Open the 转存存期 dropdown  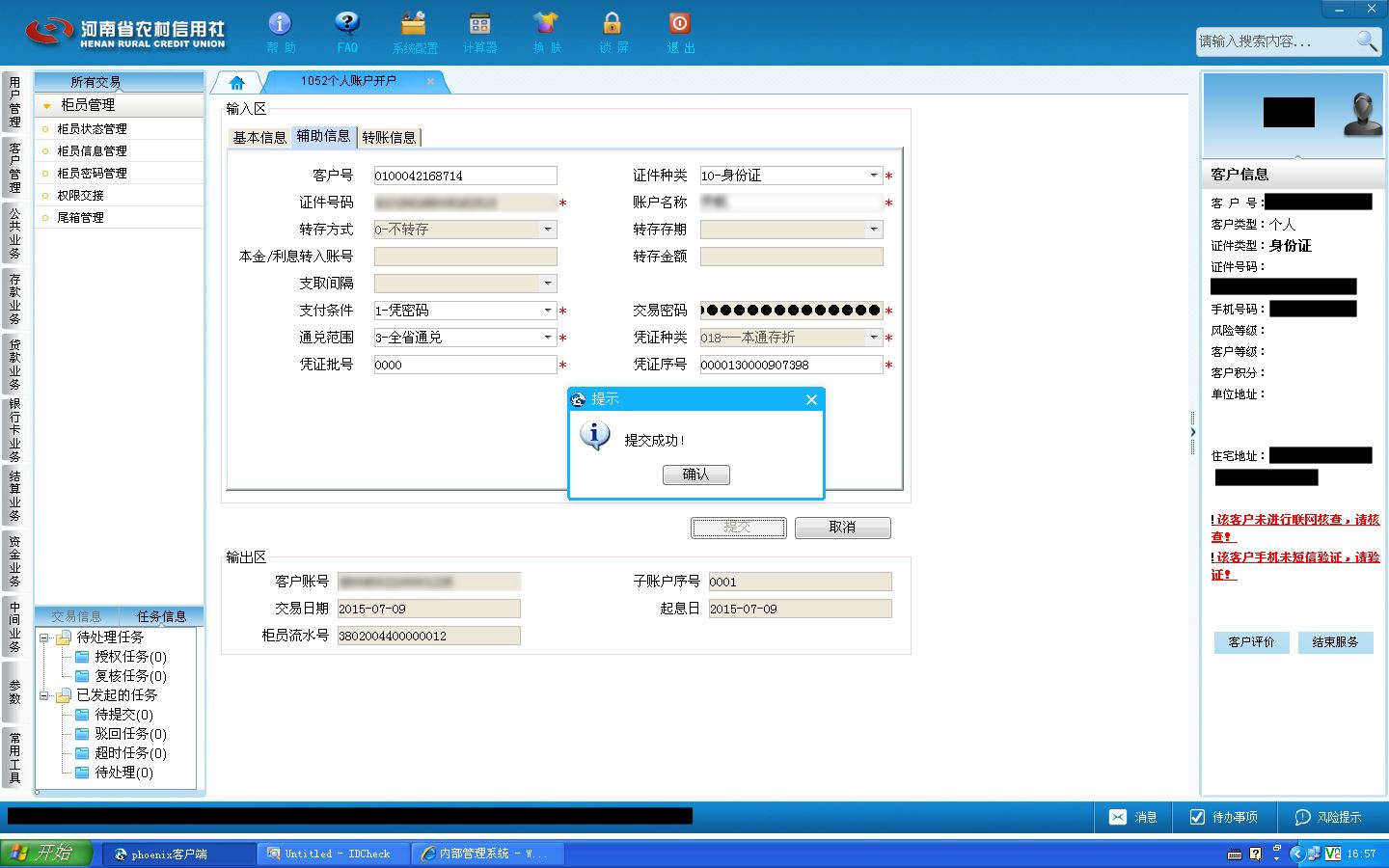point(874,230)
